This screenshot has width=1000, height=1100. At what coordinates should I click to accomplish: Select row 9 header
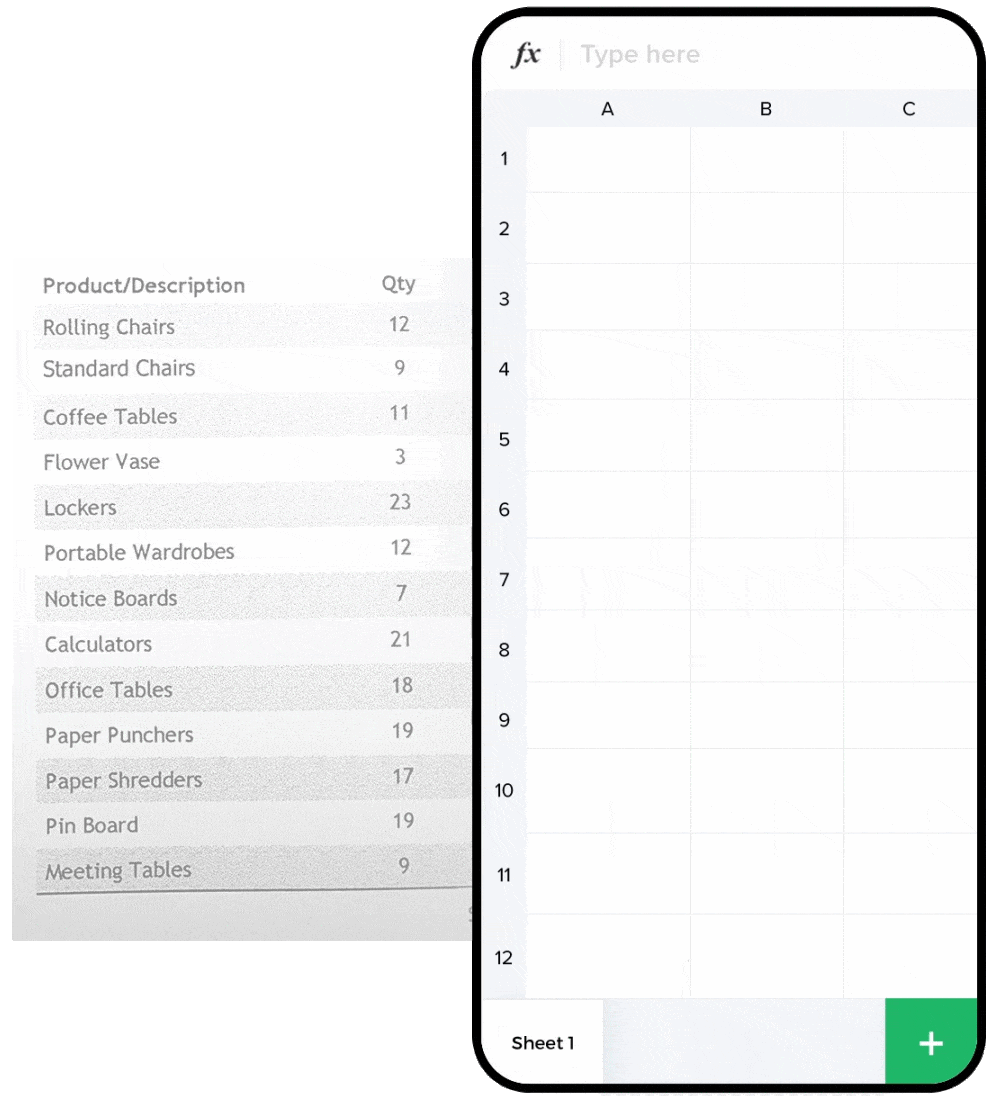(504, 720)
